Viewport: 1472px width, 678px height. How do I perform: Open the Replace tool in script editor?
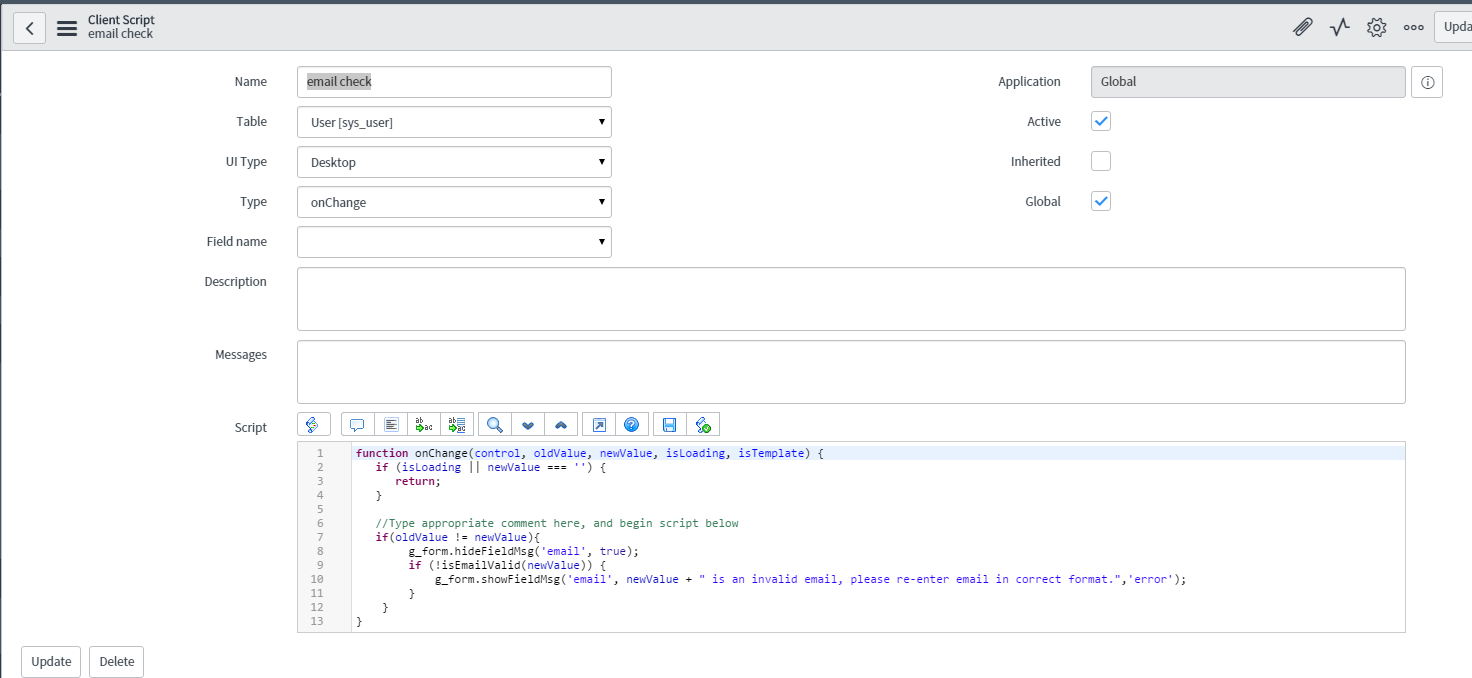[x=424, y=424]
